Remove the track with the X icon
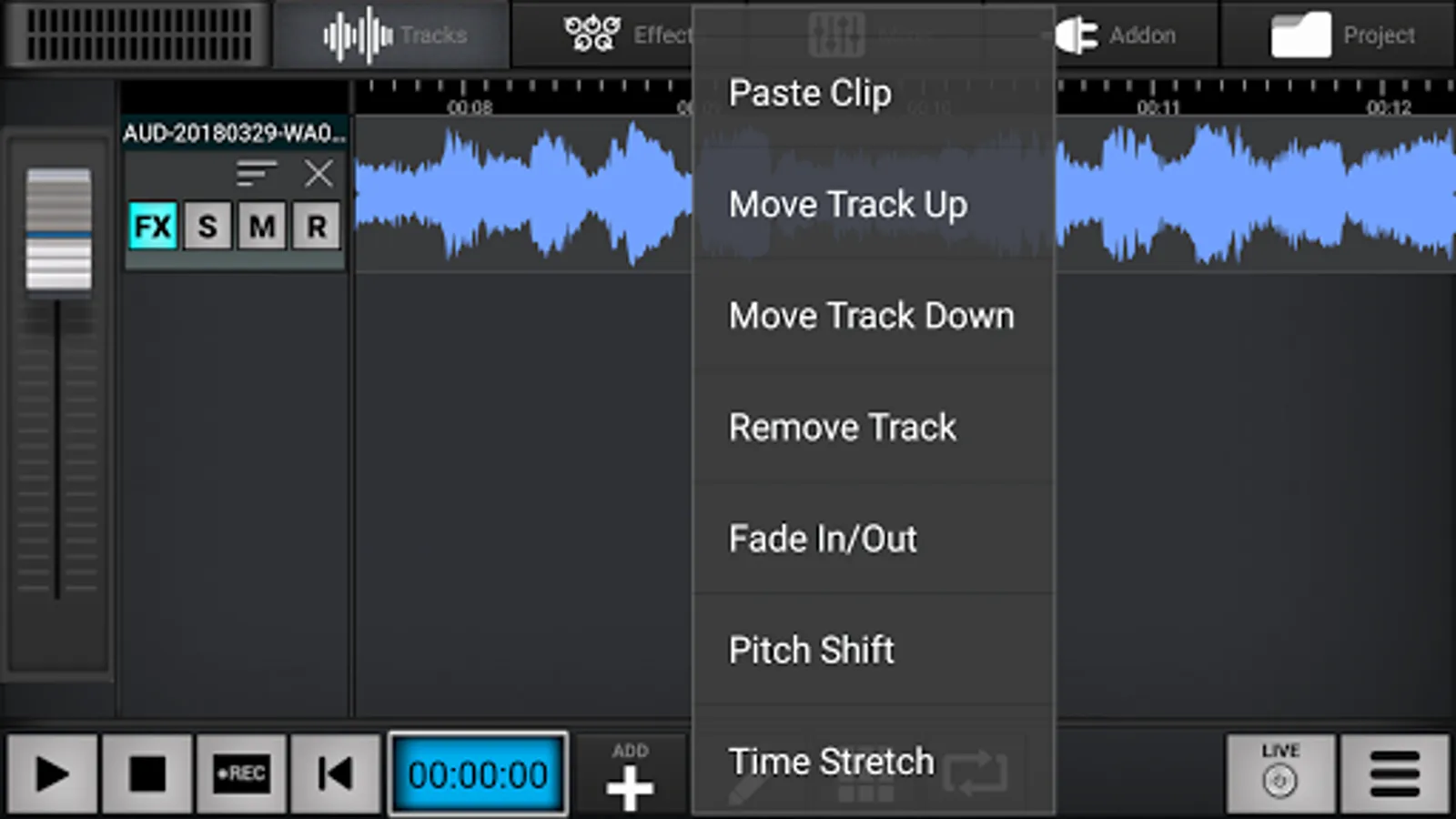 pos(318,172)
